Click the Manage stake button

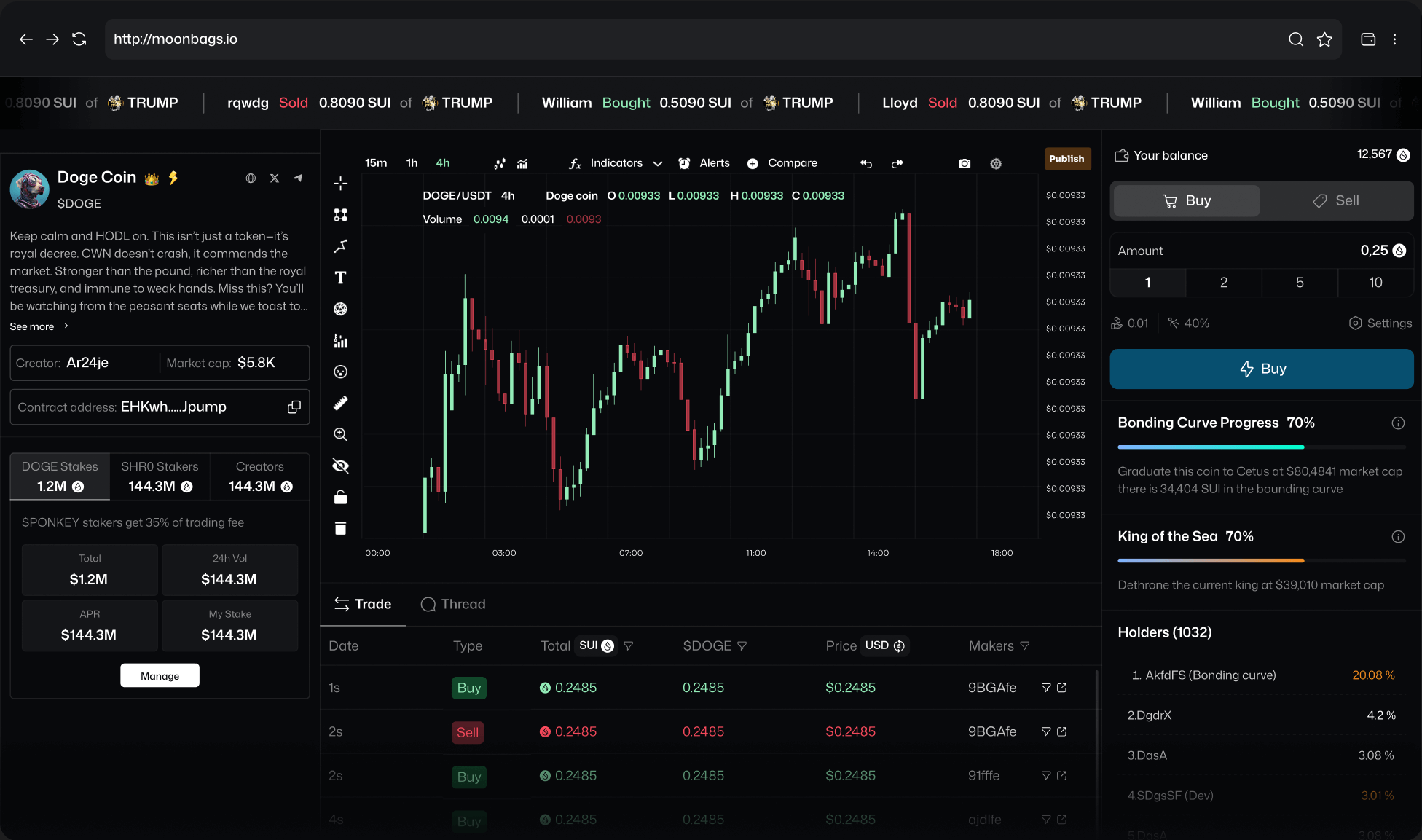(x=160, y=675)
